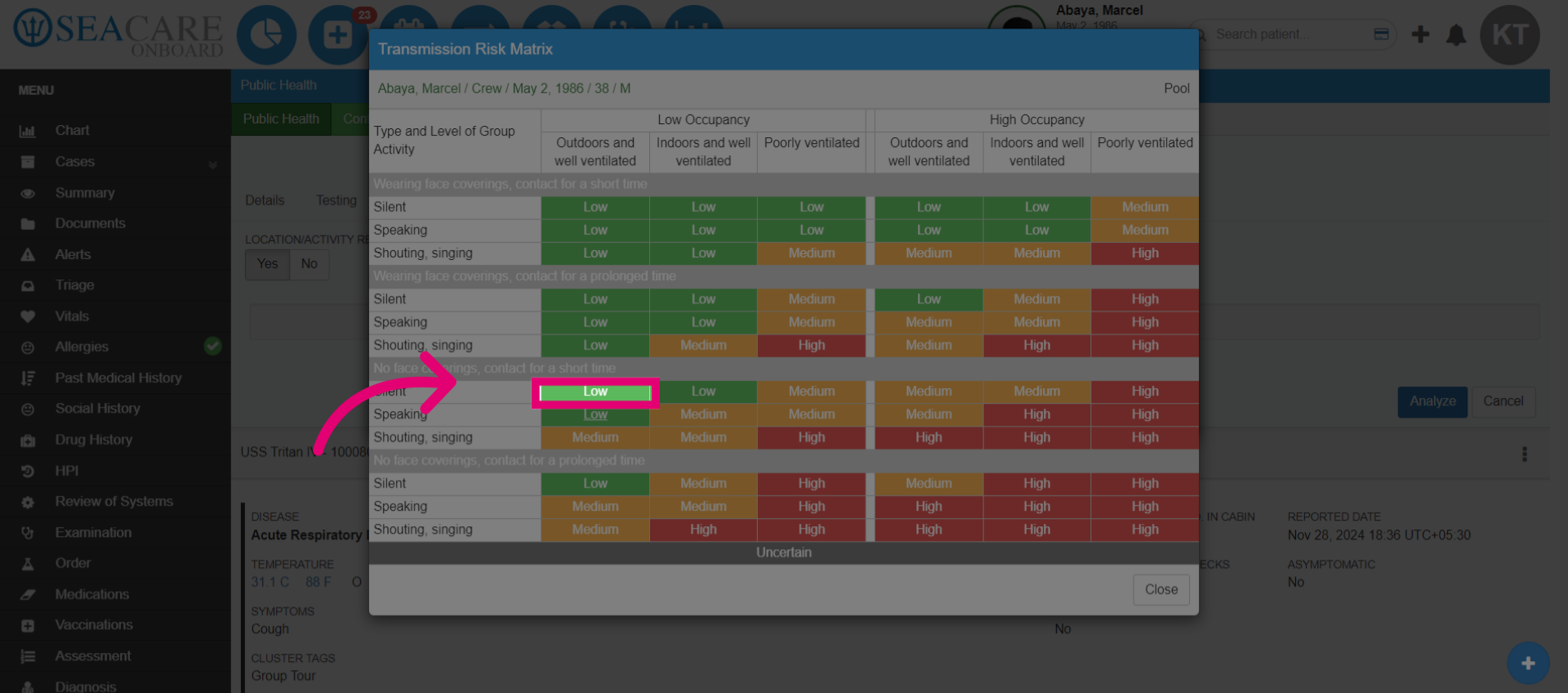Open the pie chart dashboard icon
Screen dimensions: 1568x693
(266, 35)
